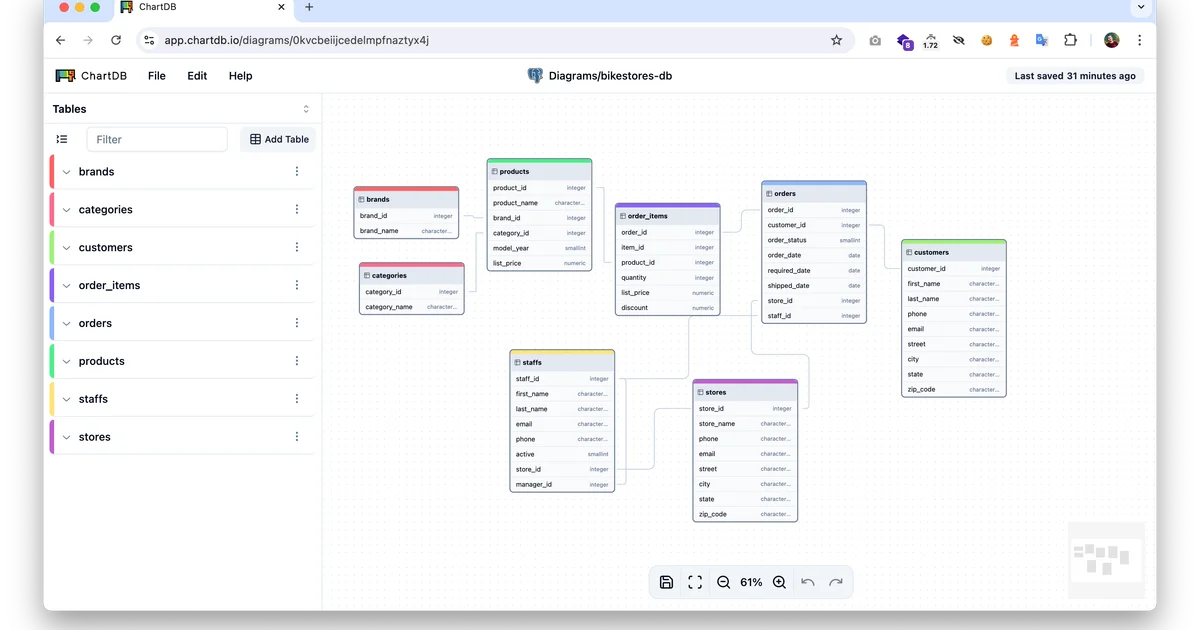Go back in browser history
Image resolution: width=1200 pixels, height=630 pixels.
pyautogui.click(x=60, y=40)
